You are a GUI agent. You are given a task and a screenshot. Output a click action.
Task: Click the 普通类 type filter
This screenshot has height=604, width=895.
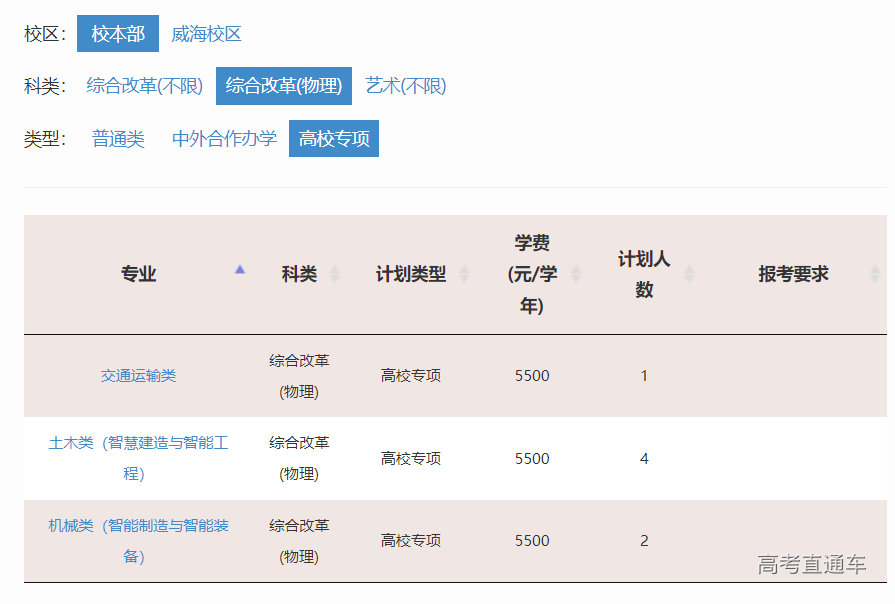pyautogui.click(x=118, y=139)
